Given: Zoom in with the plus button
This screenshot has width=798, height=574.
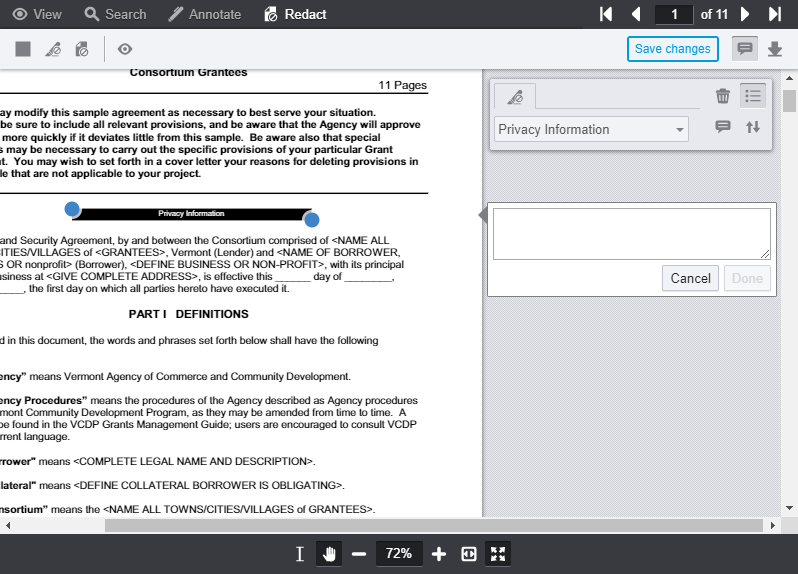Looking at the screenshot, I should [x=439, y=554].
